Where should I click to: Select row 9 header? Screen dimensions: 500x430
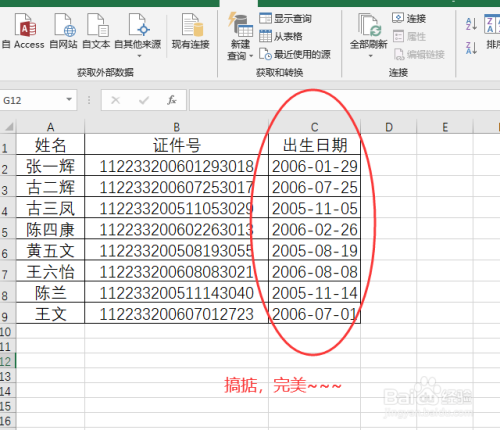(8, 314)
